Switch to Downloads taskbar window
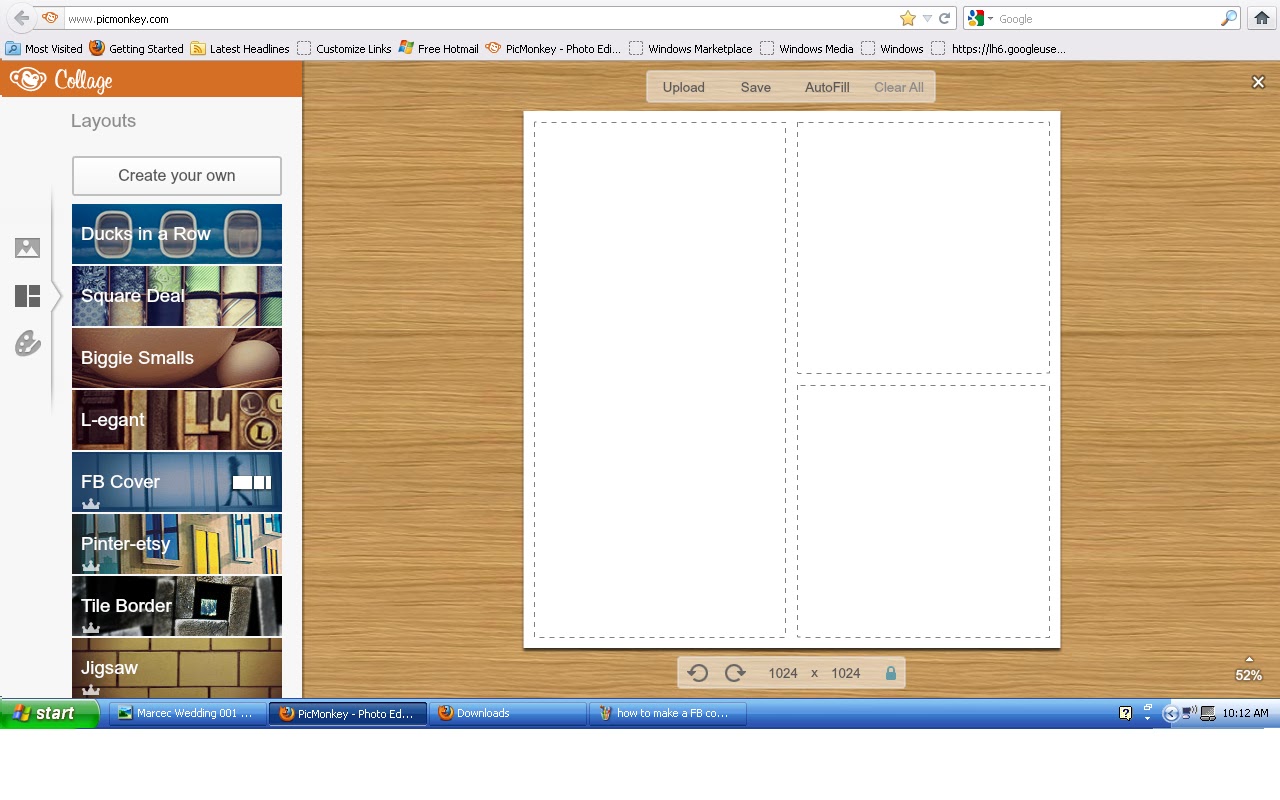 [508, 713]
